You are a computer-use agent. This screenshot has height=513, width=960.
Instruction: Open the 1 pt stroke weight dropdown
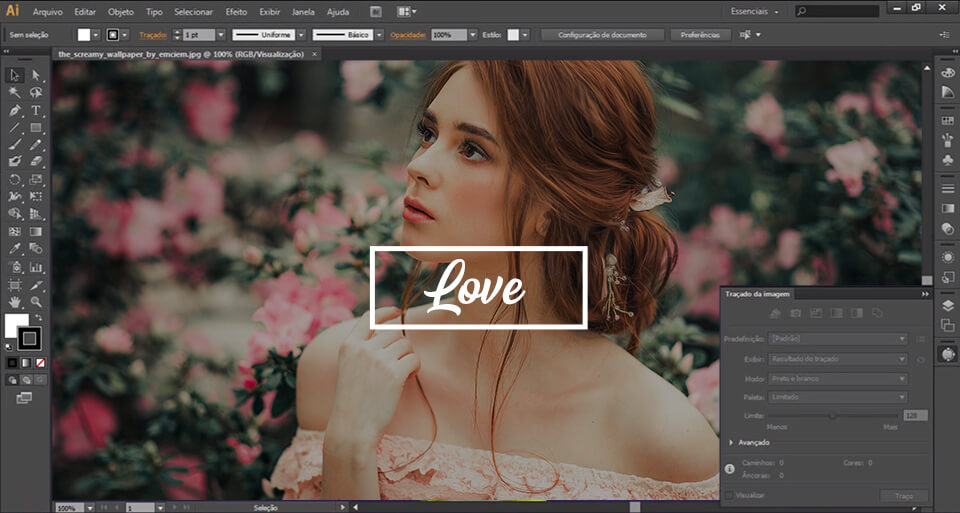[x=221, y=35]
